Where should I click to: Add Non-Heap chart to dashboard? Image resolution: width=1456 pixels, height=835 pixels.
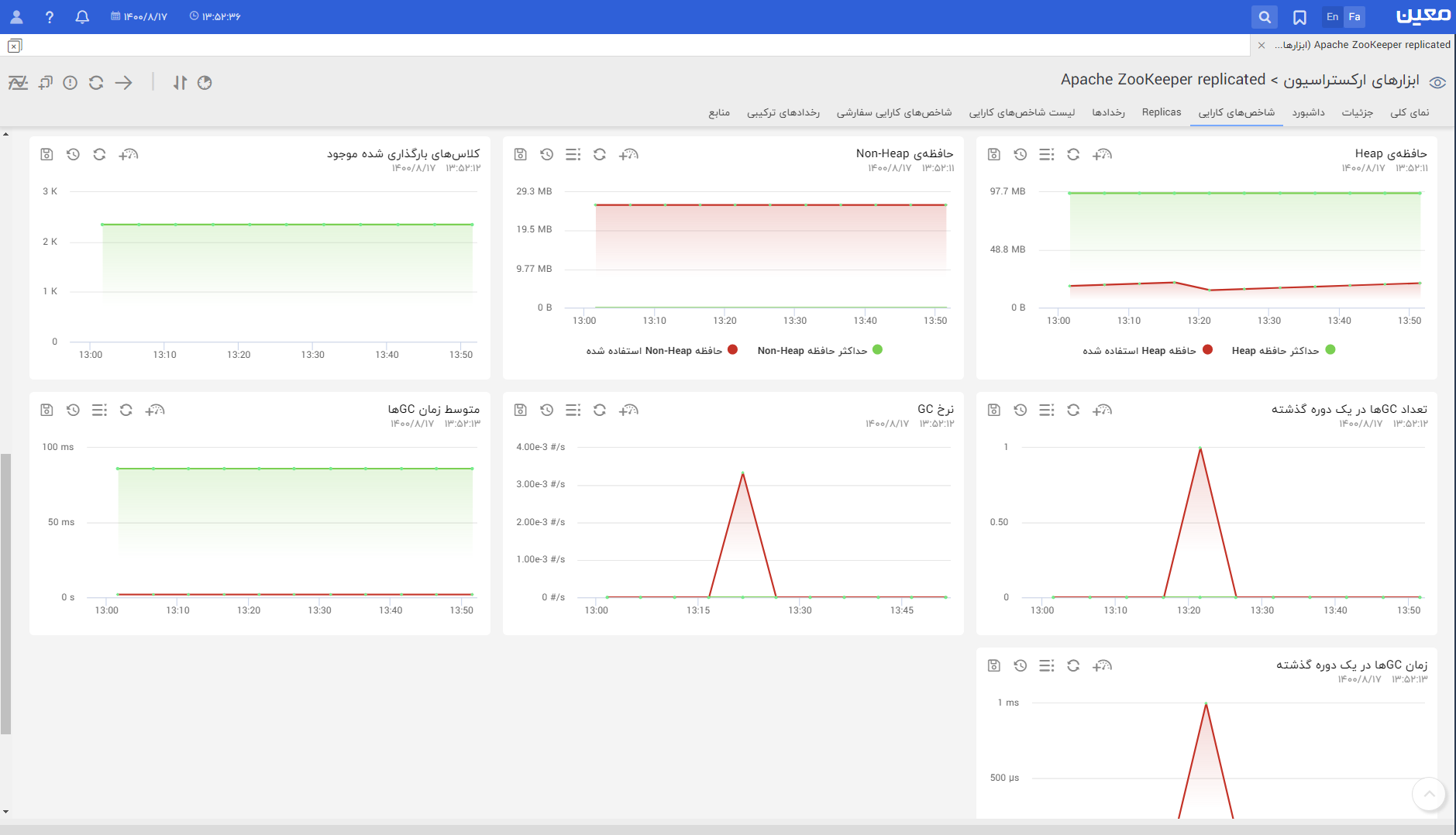tap(628, 154)
